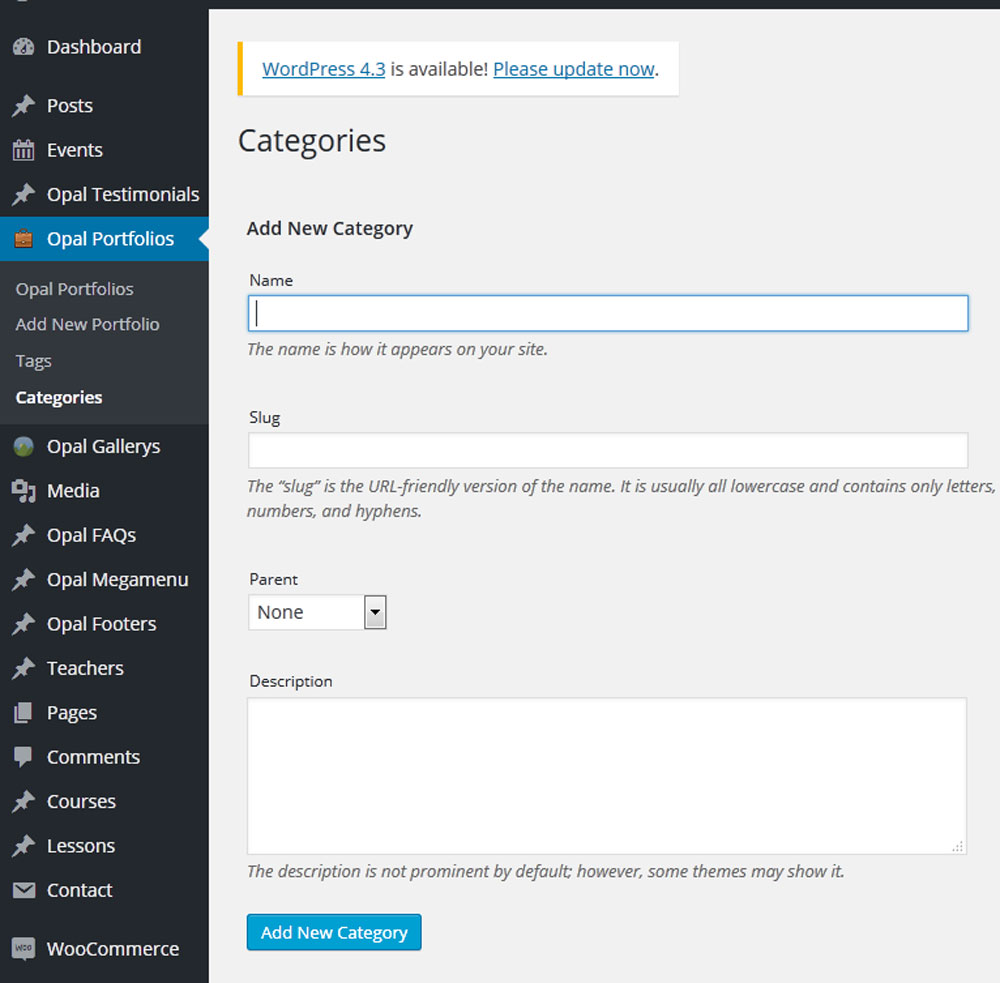Open the Courses menu item
Screen dimensions: 1000x983
coord(81,801)
